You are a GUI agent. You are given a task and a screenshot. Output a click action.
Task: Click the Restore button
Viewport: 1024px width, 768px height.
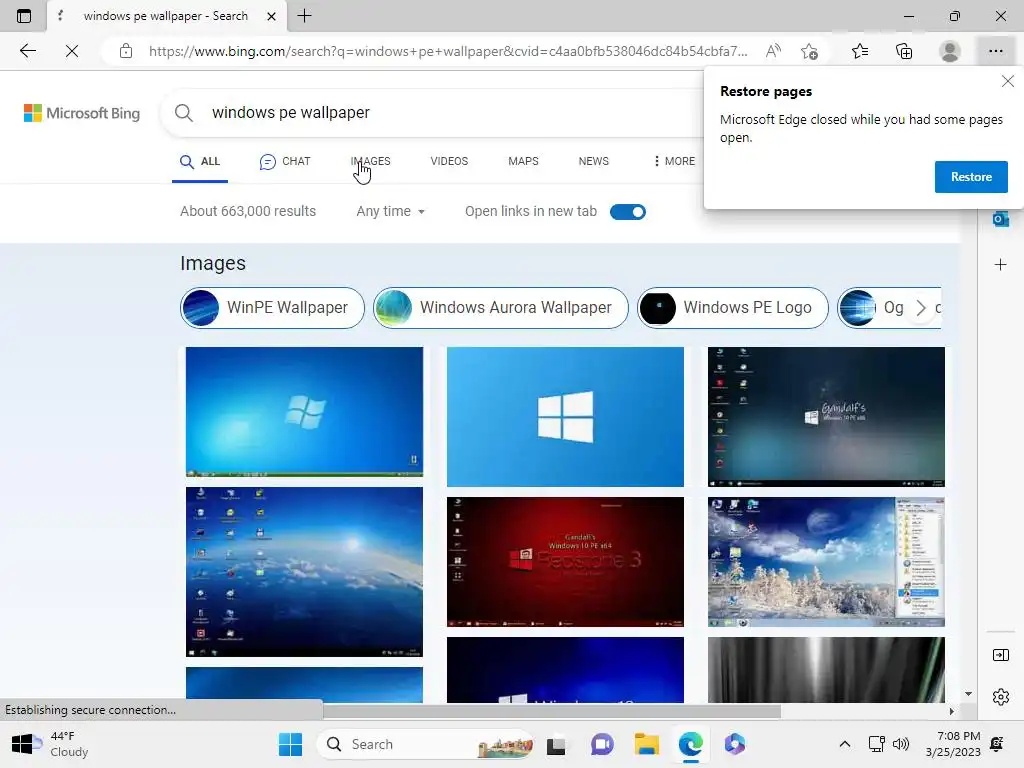tap(971, 177)
